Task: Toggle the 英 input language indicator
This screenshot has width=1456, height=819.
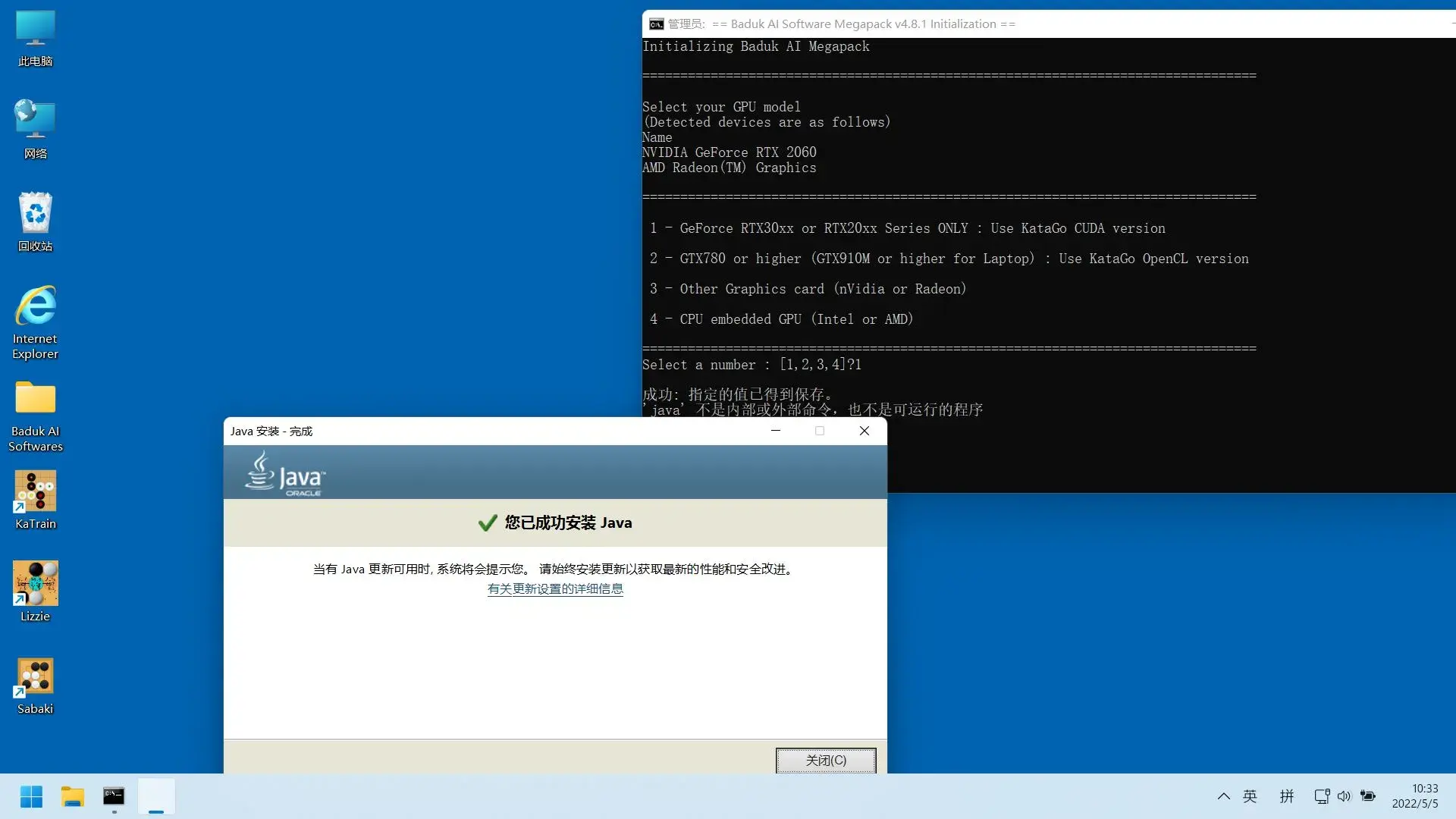Action: point(1250,796)
